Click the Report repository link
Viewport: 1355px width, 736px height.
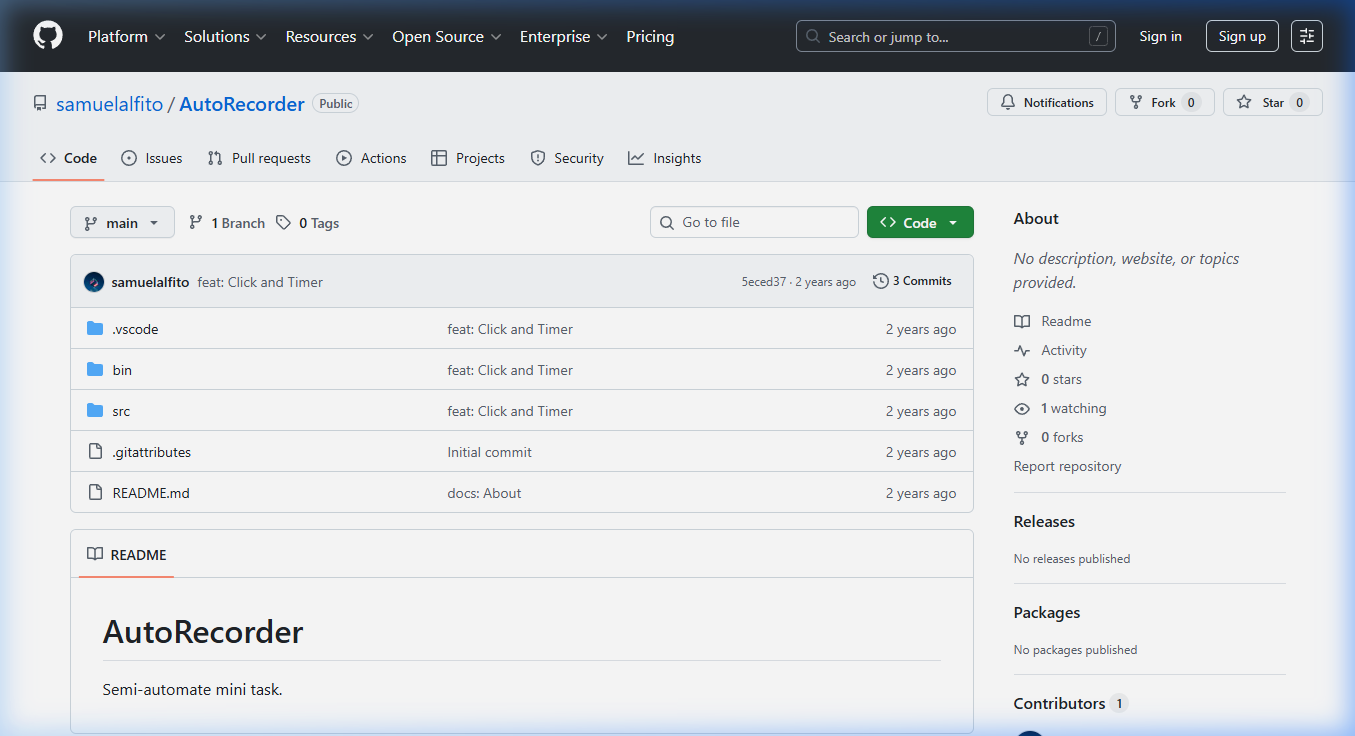[x=1067, y=466]
